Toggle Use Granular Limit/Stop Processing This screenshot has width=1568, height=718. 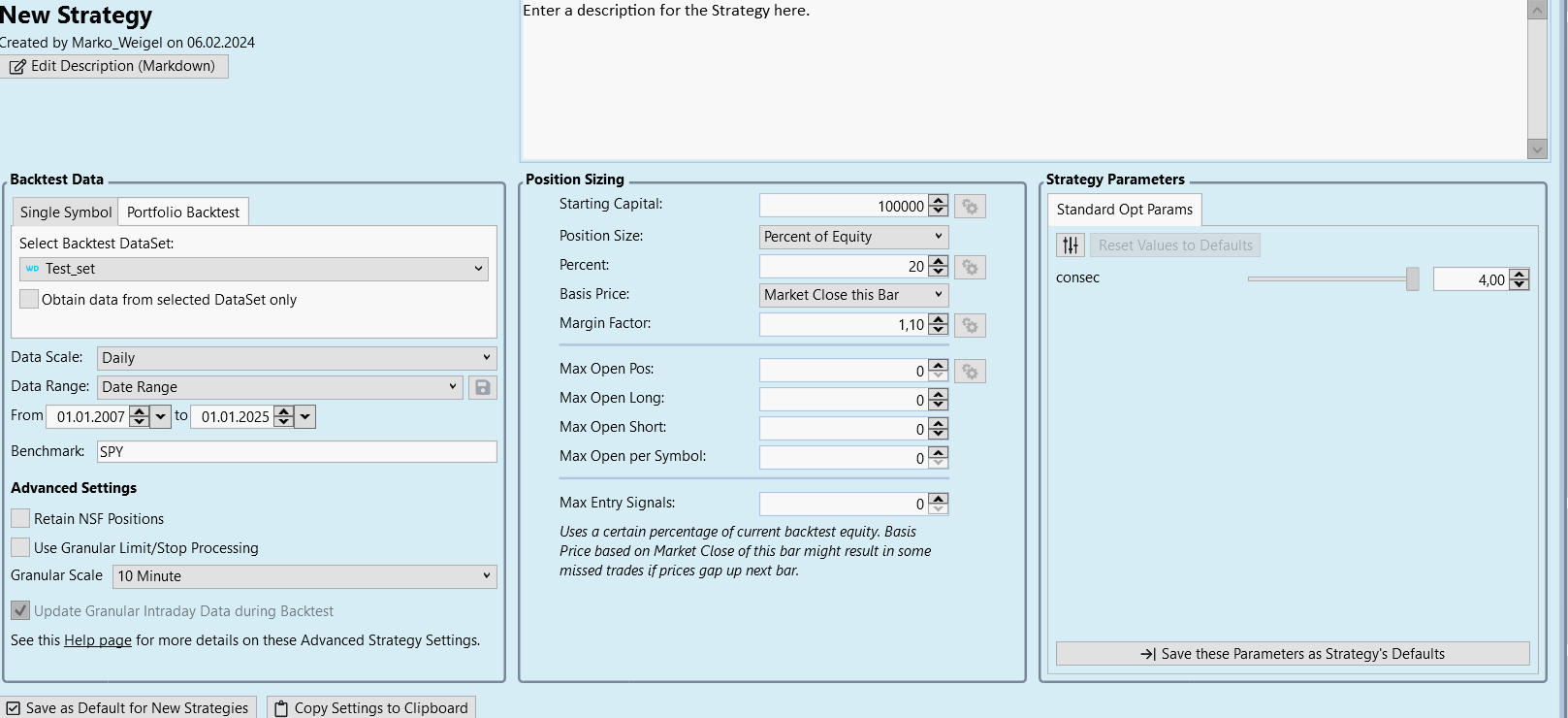[x=20, y=547]
